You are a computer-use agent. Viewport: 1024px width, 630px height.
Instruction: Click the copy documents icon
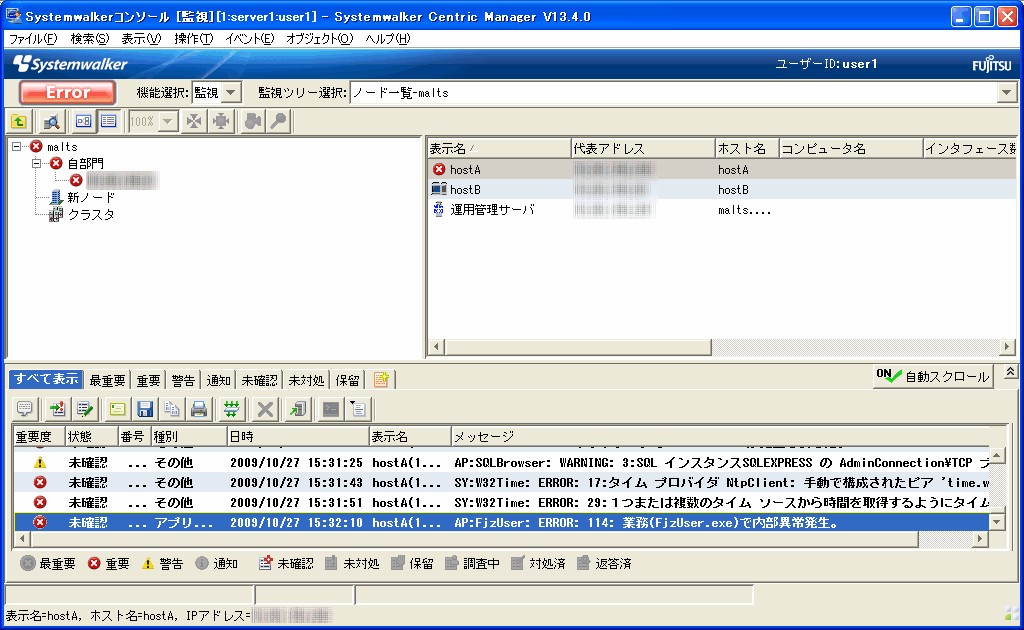pos(172,409)
